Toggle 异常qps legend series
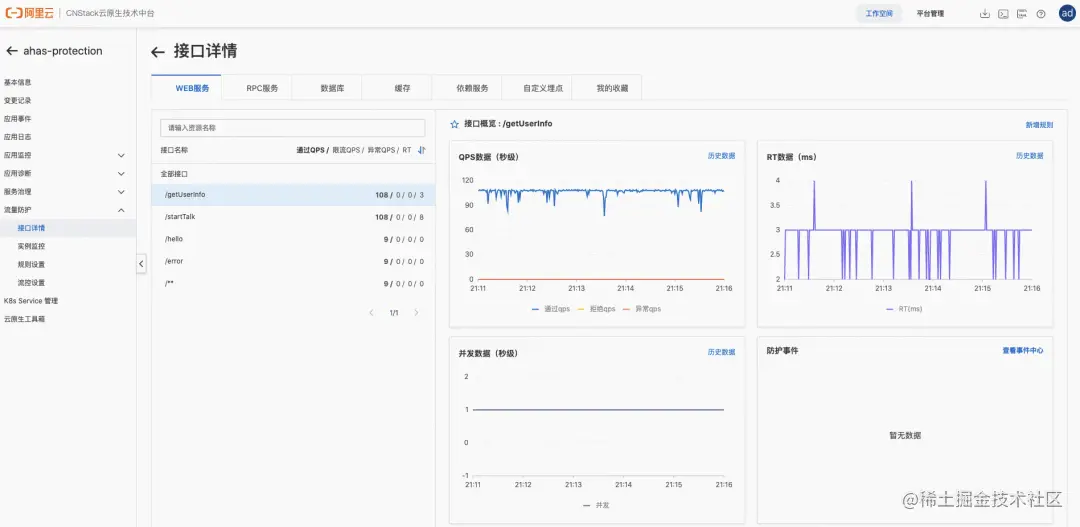 pyautogui.click(x=641, y=309)
